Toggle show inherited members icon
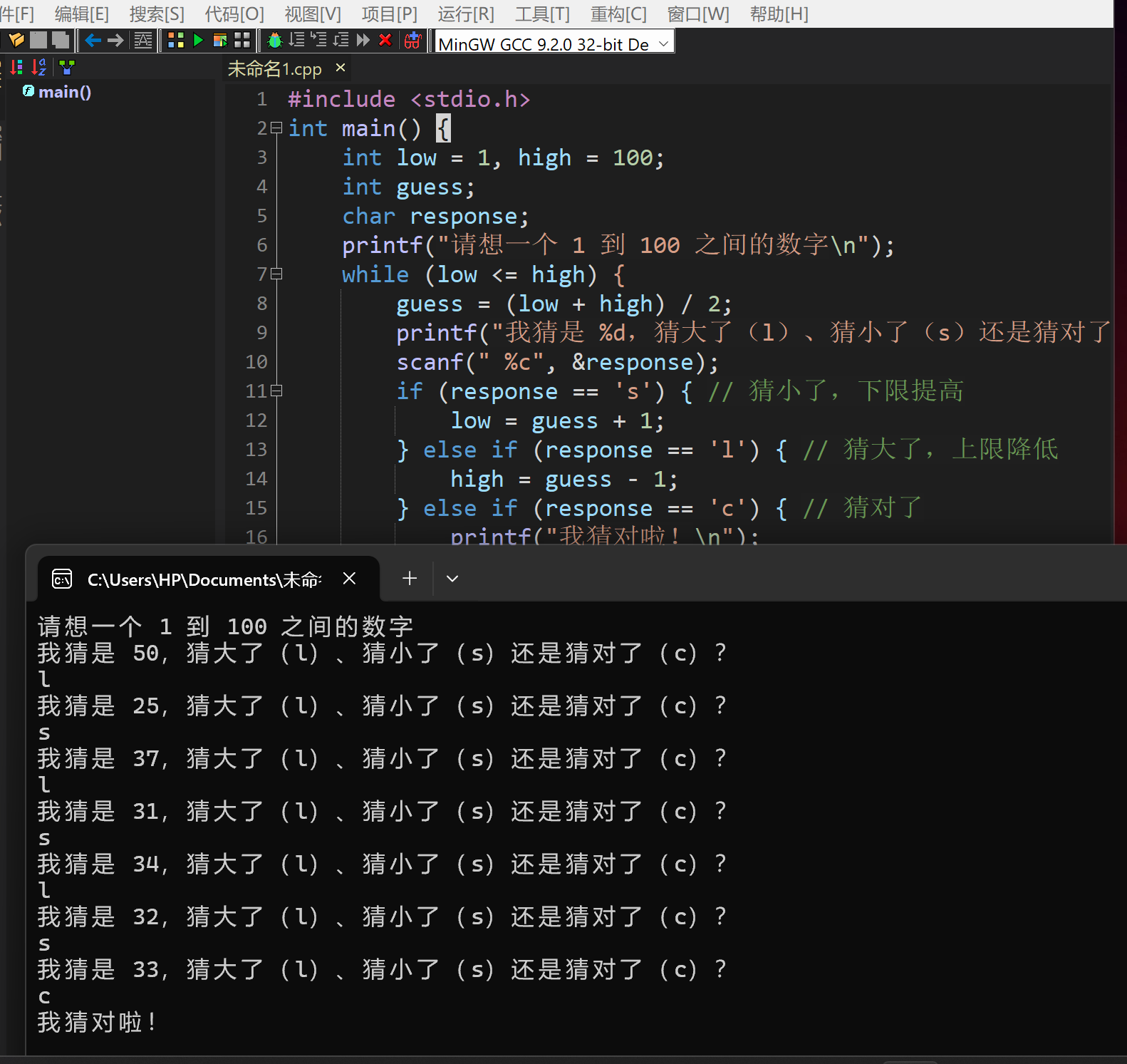 (x=67, y=68)
